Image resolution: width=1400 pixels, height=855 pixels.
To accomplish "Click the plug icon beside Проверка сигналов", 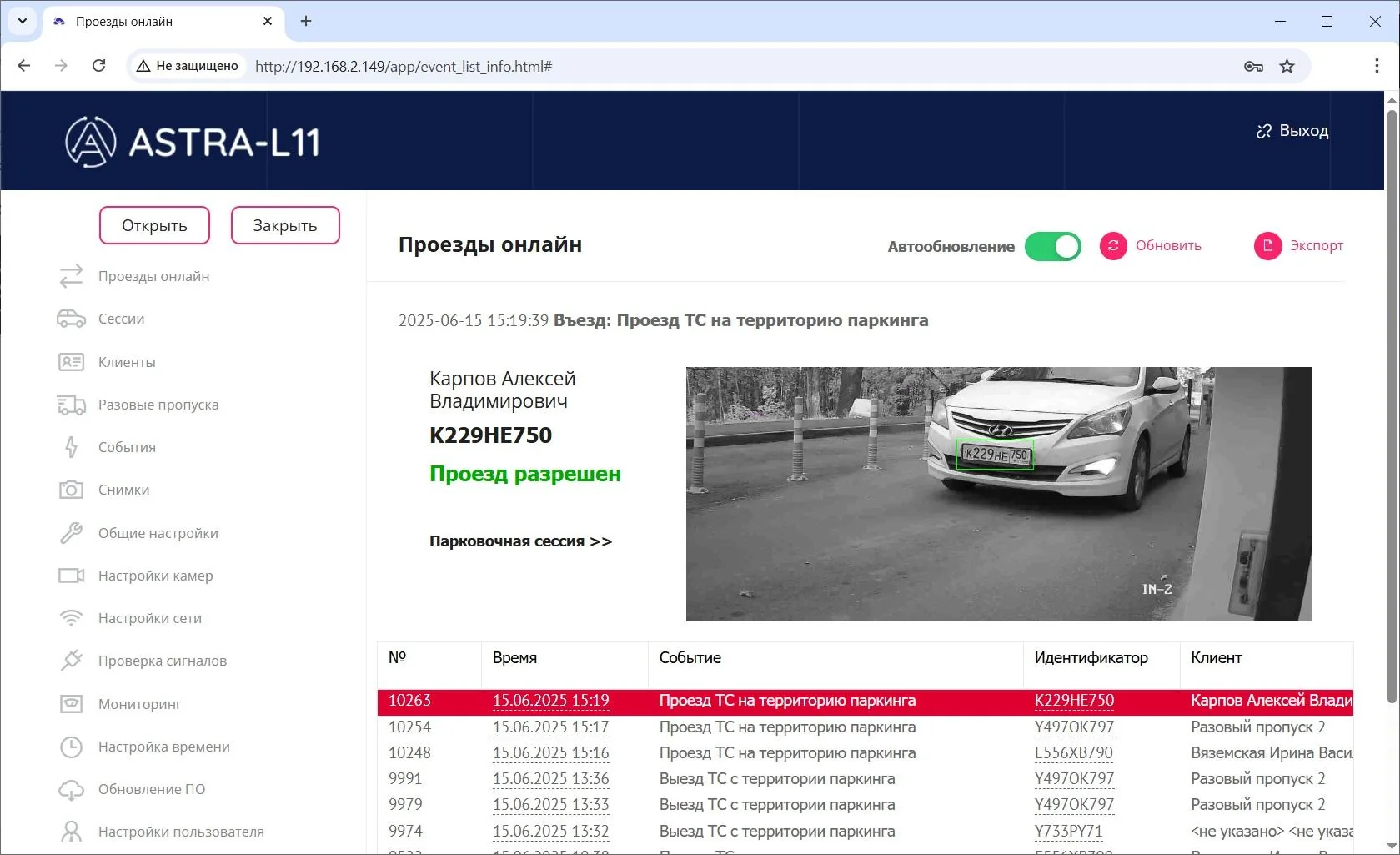I will click(x=71, y=661).
